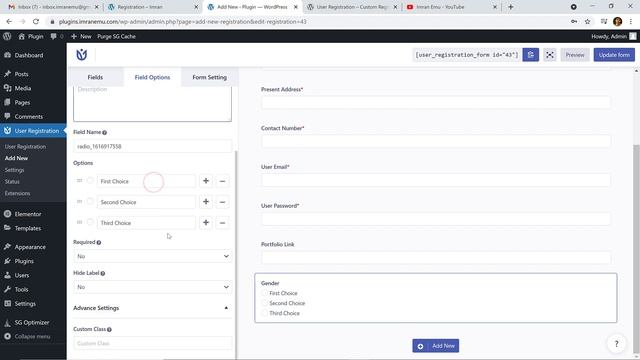Remove the Second Choice option with minus
The height and width of the screenshot is (360, 640).
pos(222,202)
